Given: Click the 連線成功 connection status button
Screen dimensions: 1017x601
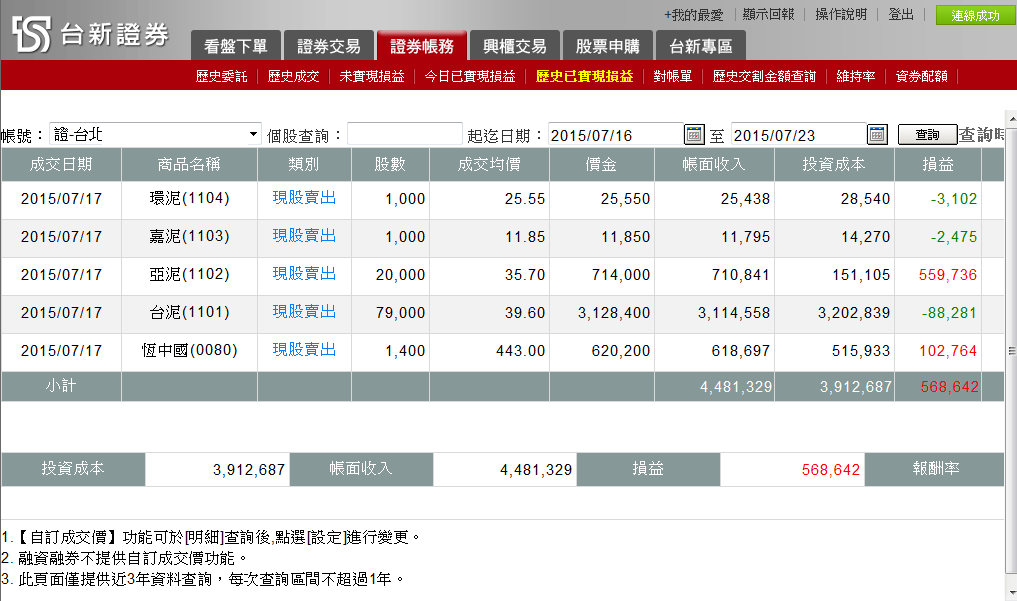Looking at the screenshot, I should click(x=974, y=15).
